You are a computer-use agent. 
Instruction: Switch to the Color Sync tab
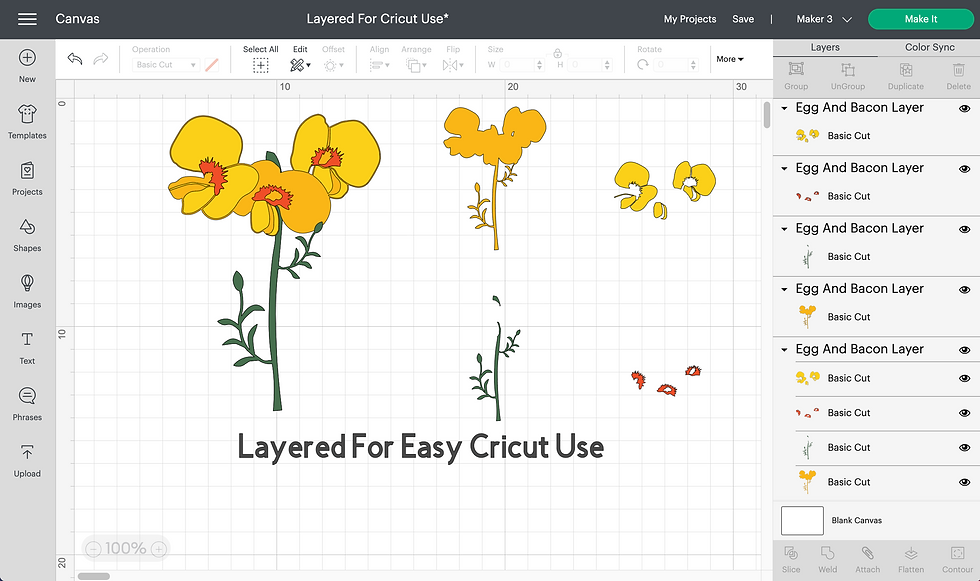pyautogui.click(x=929, y=47)
